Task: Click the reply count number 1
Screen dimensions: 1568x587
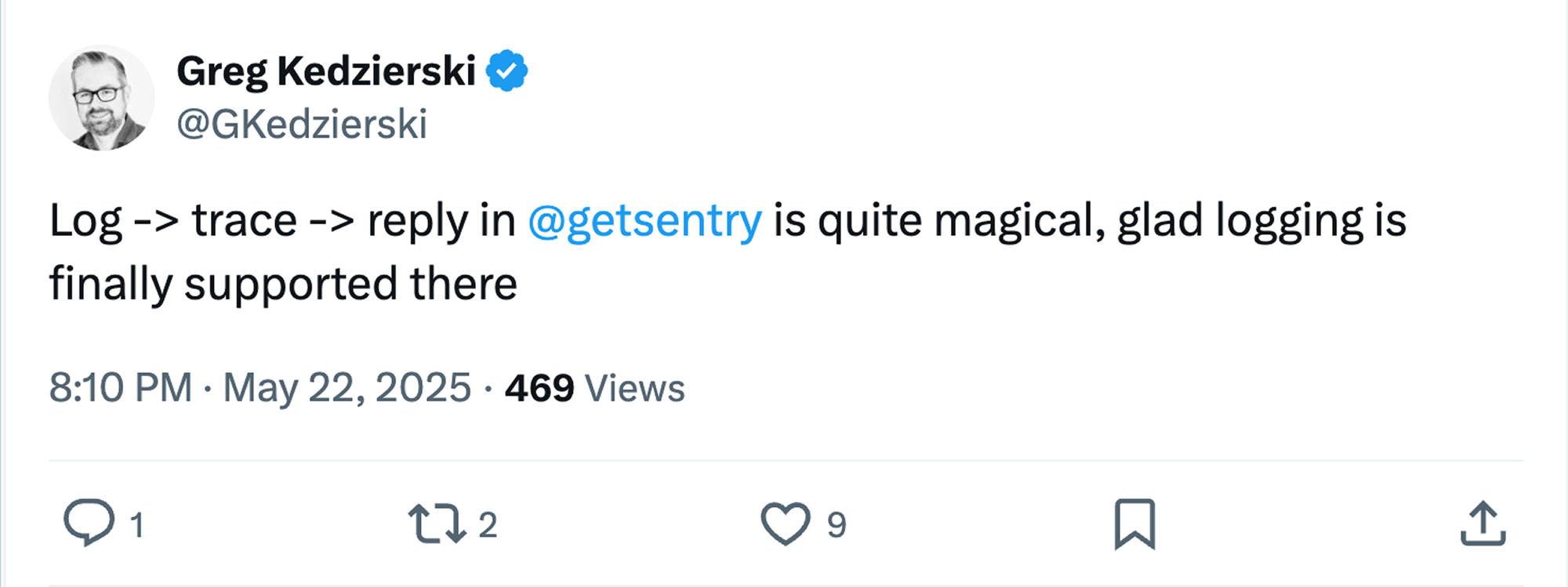Action: pyautogui.click(x=137, y=524)
